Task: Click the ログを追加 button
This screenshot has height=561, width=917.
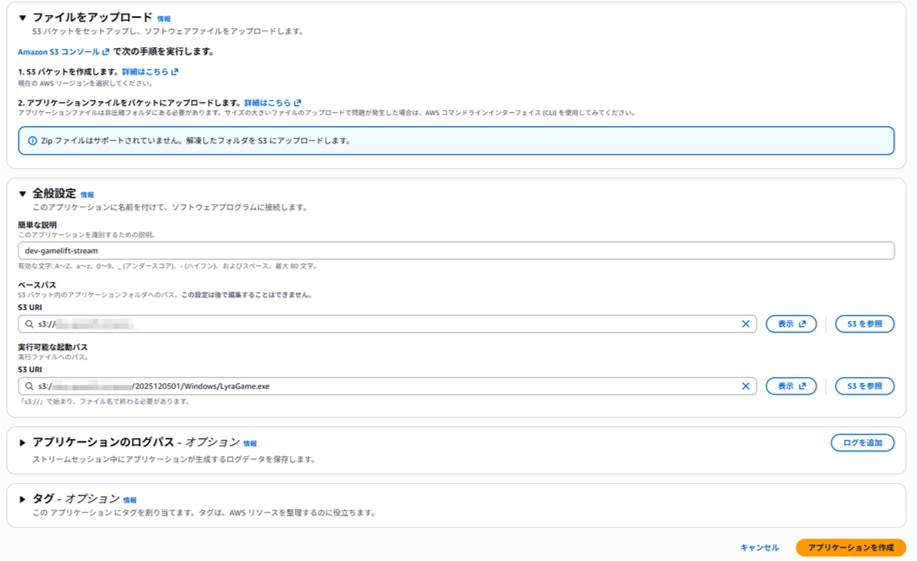Action: (x=862, y=443)
